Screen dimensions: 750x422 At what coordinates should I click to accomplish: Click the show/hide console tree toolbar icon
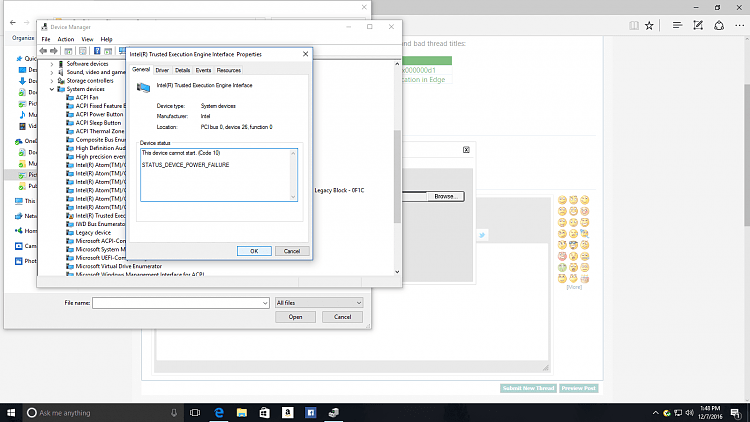68,51
